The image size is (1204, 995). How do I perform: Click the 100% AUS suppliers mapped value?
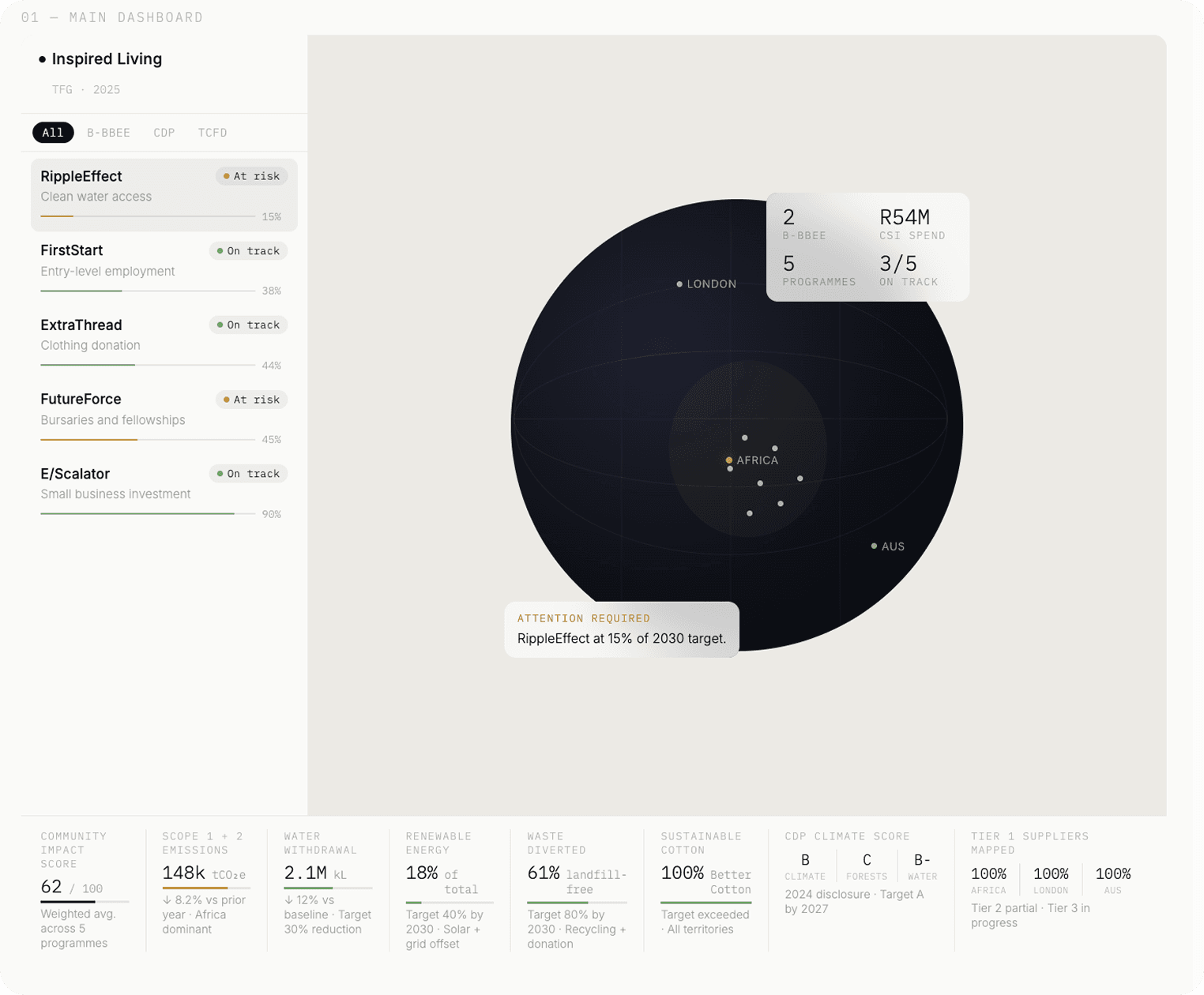click(x=1113, y=874)
